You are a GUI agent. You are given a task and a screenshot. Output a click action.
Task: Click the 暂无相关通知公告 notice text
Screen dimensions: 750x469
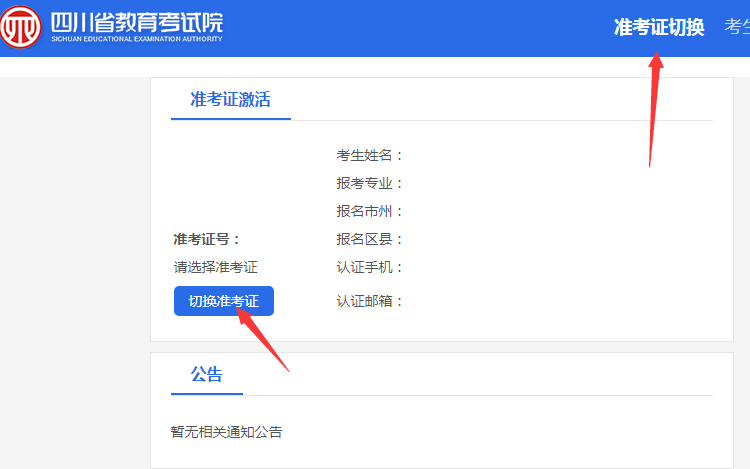pyautogui.click(x=226, y=432)
